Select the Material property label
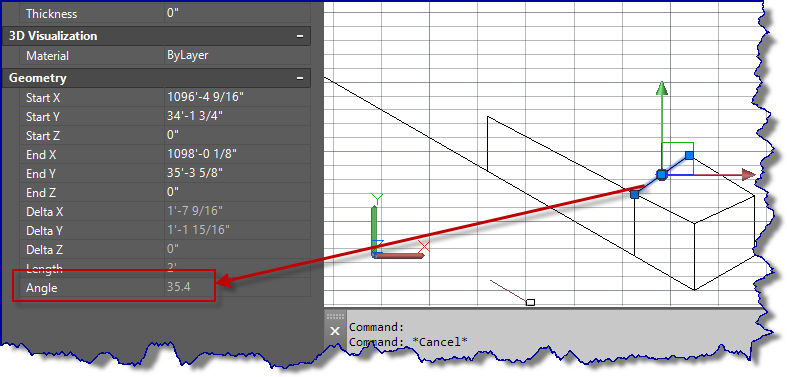Image resolution: width=787 pixels, height=377 pixels. 47,55
